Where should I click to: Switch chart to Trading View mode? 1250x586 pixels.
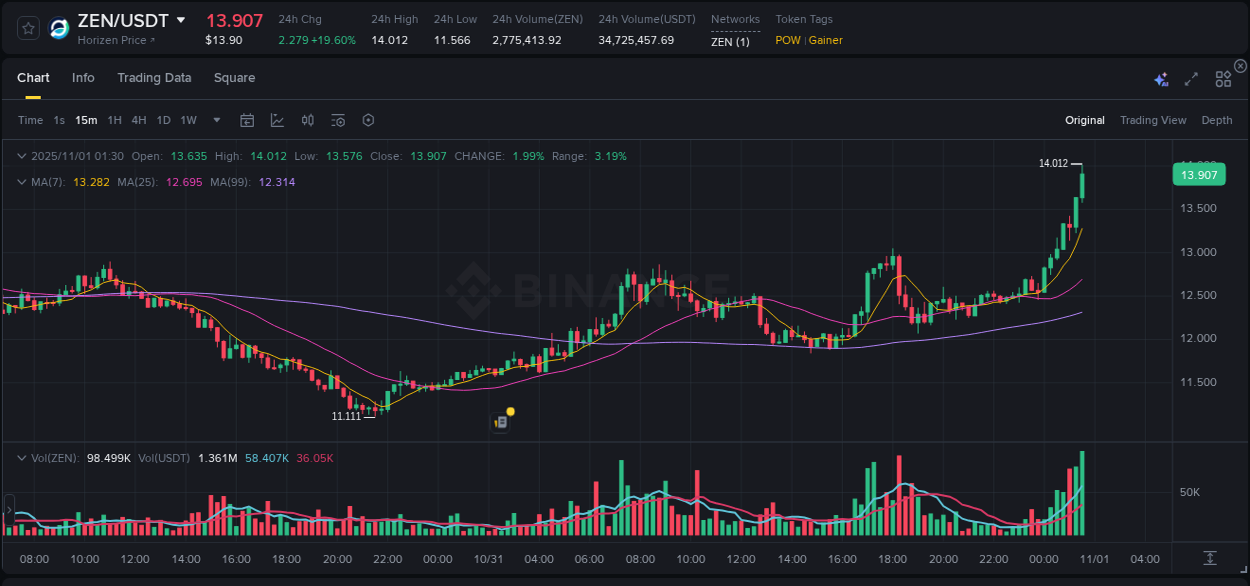coord(1152,120)
